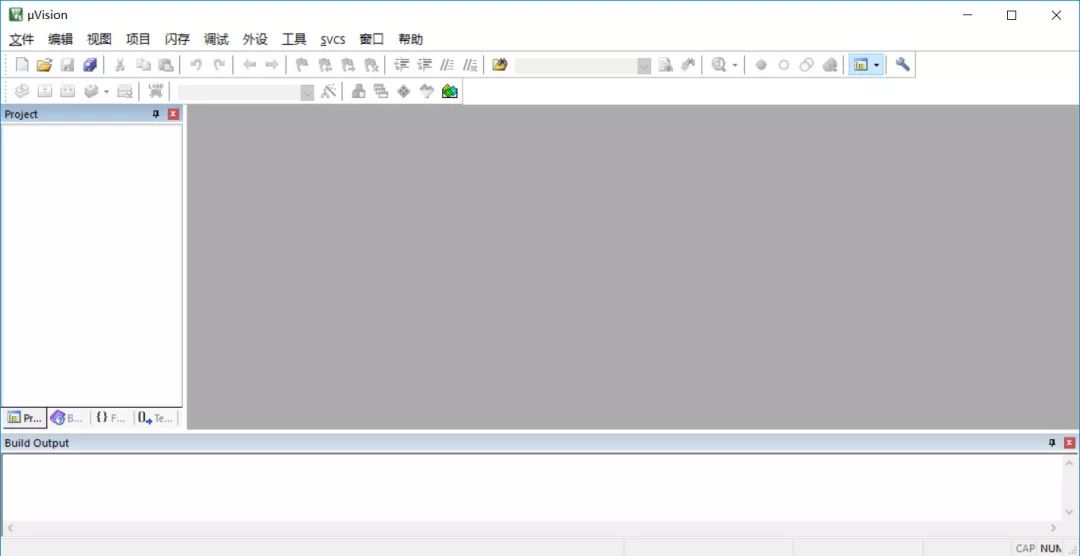
Task: Insert a bookmark with the flag icon
Action: (x=302, y=65)
